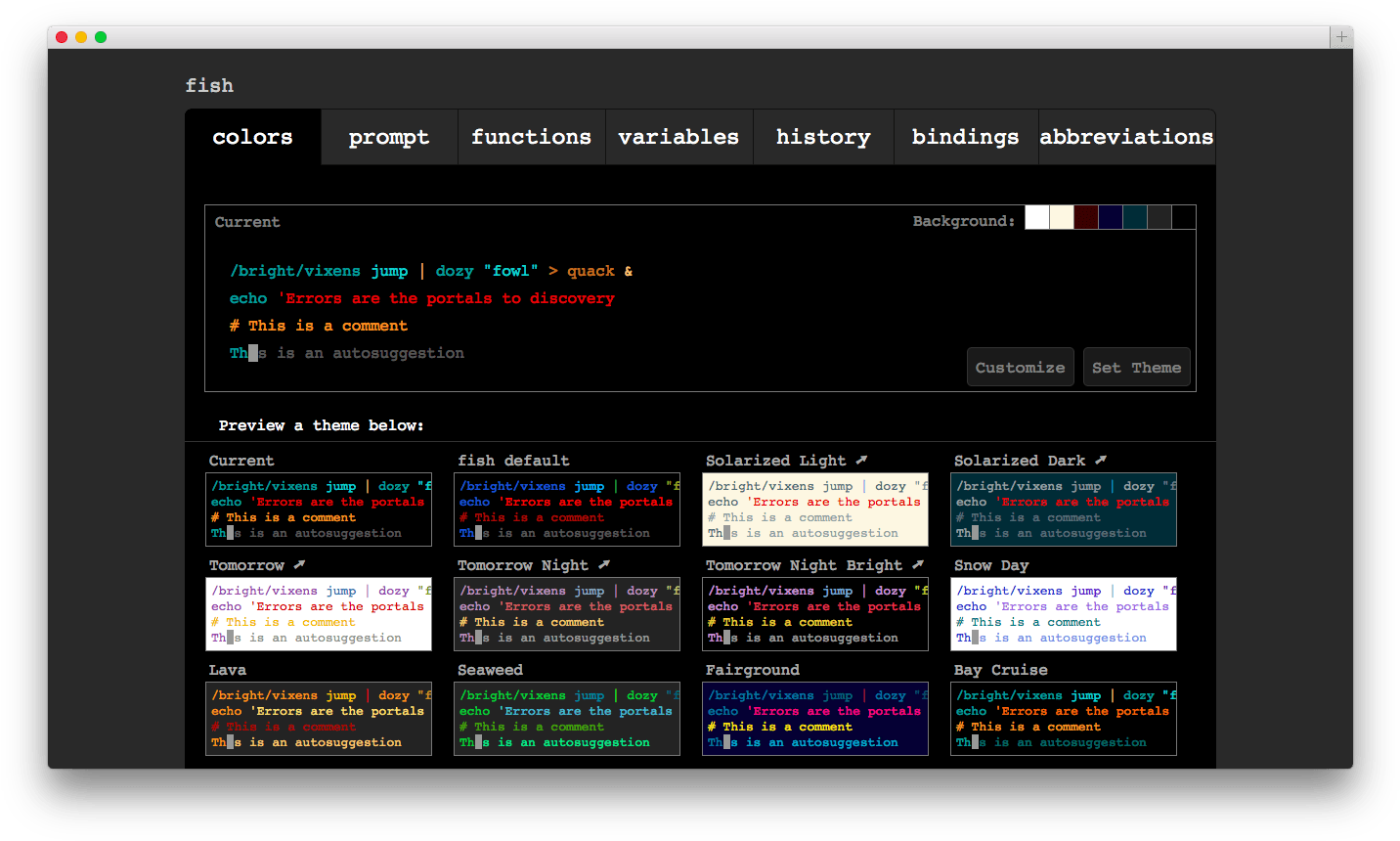Preview the fish default theme
The width and height of the screenshot is (1400, 841).
567,509
